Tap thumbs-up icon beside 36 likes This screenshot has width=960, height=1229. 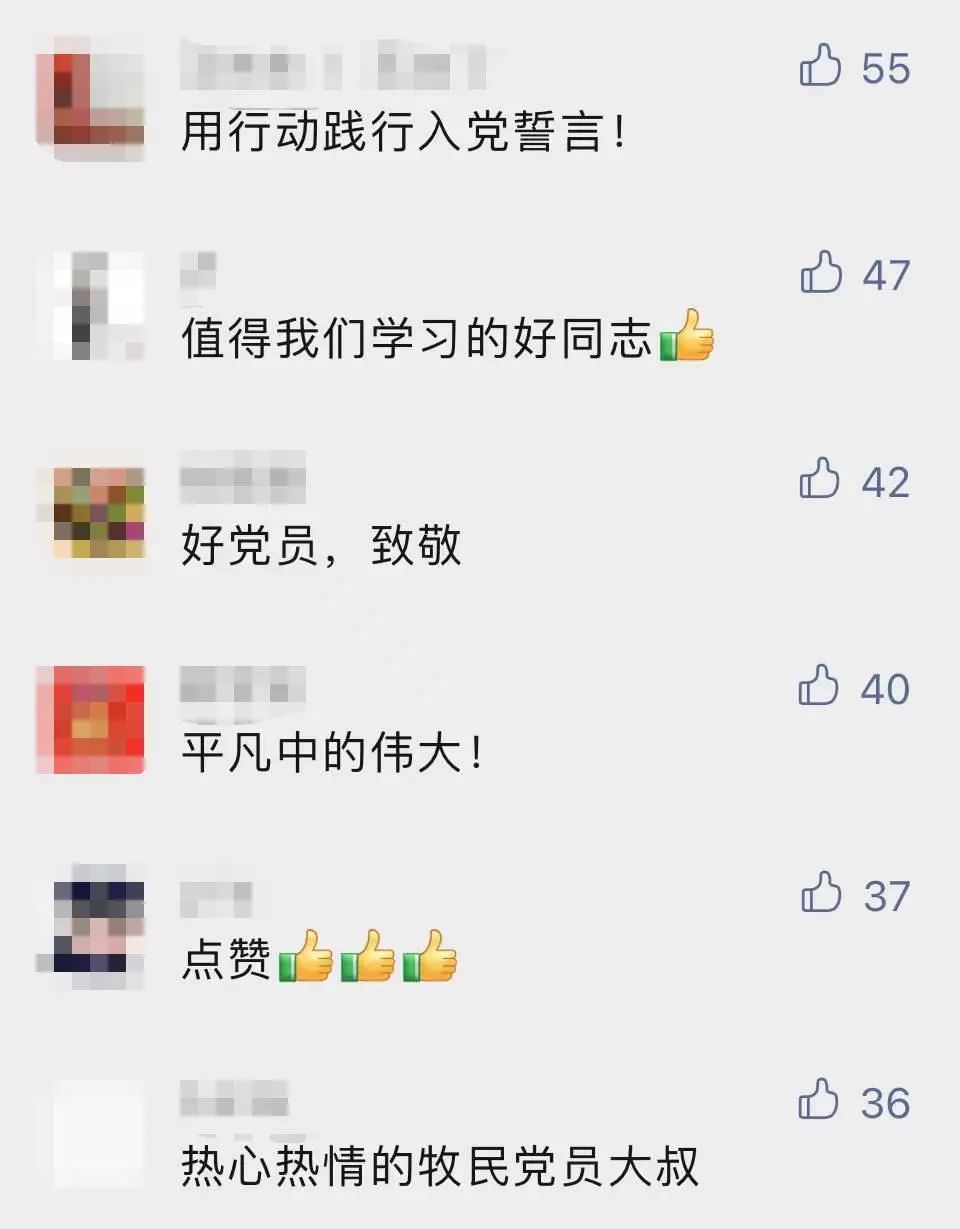pos(820,1100)
